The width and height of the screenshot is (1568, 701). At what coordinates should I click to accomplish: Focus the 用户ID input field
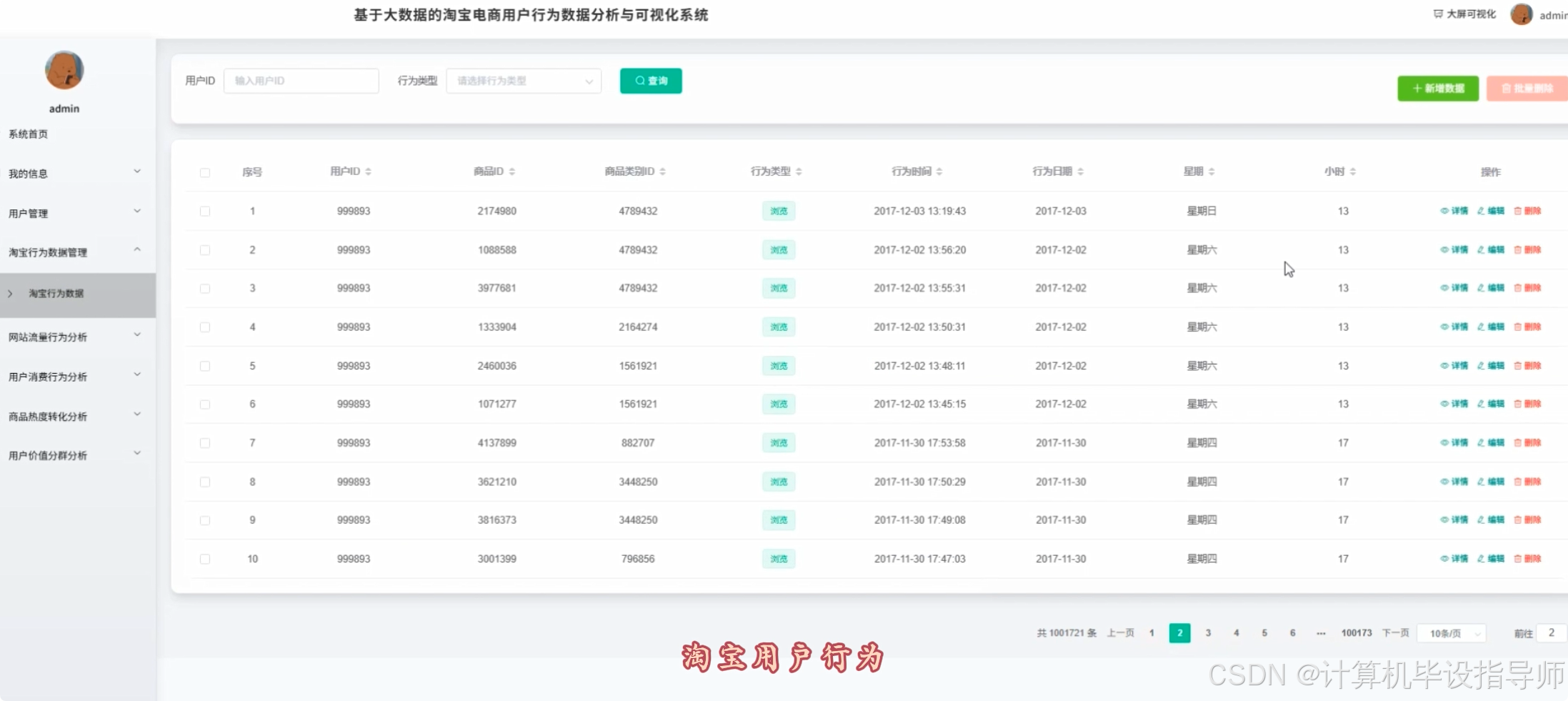pos(301,81)
